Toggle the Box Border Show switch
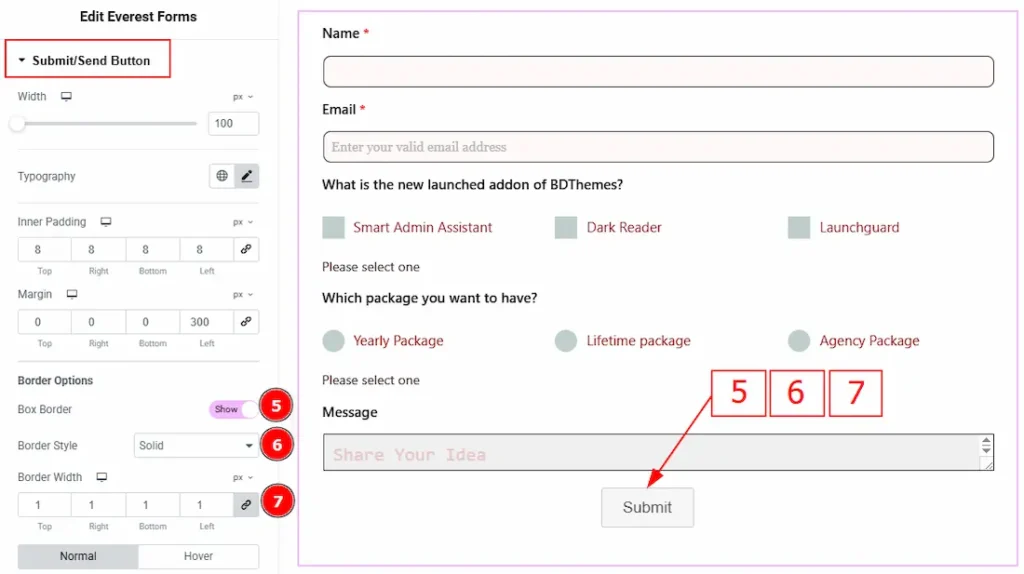This screenshot has height=574, width=1024. coord(234,409)
